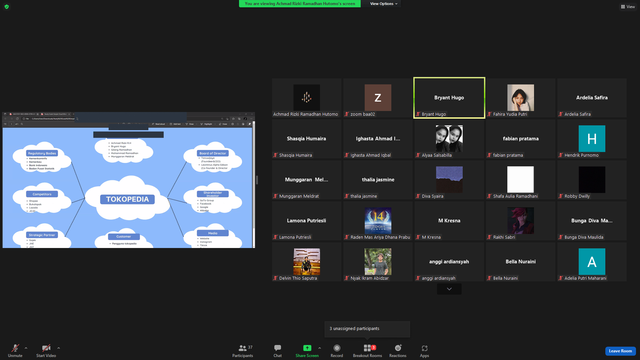Select the fabian pratama tile
This screenshot has height=360, width=640.
click(x=520, y=139)
